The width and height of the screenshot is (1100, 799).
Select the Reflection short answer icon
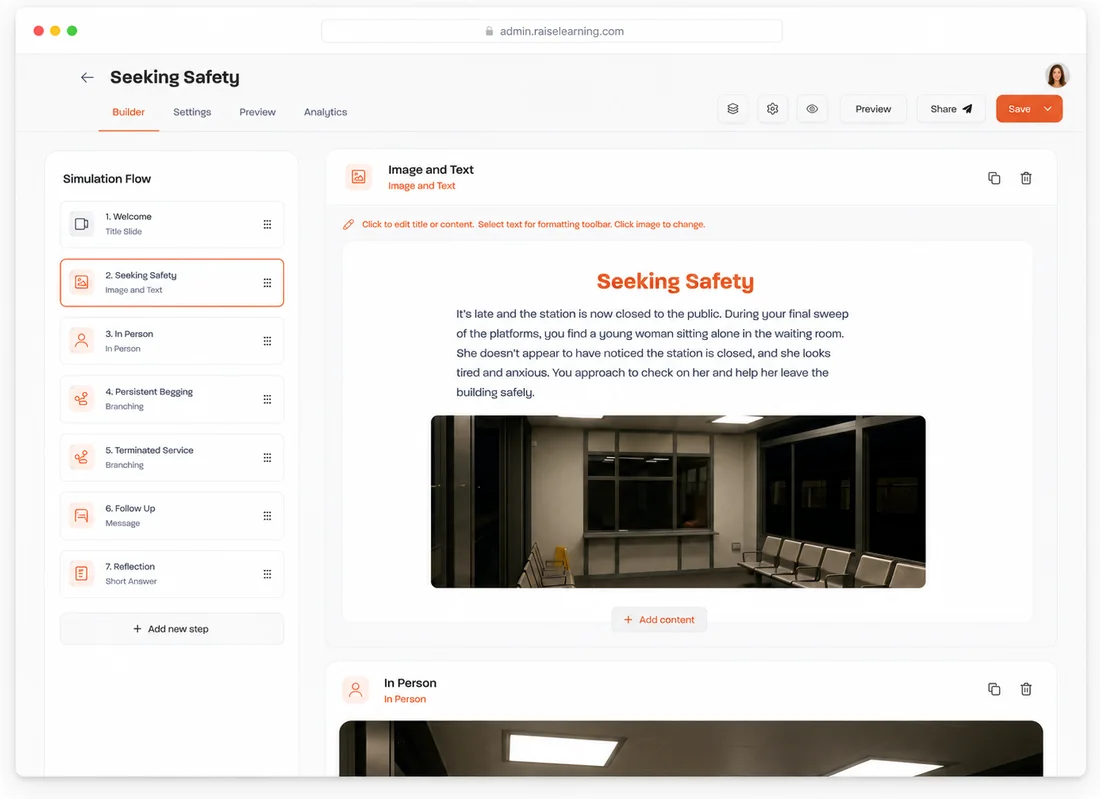pos(81,574)
